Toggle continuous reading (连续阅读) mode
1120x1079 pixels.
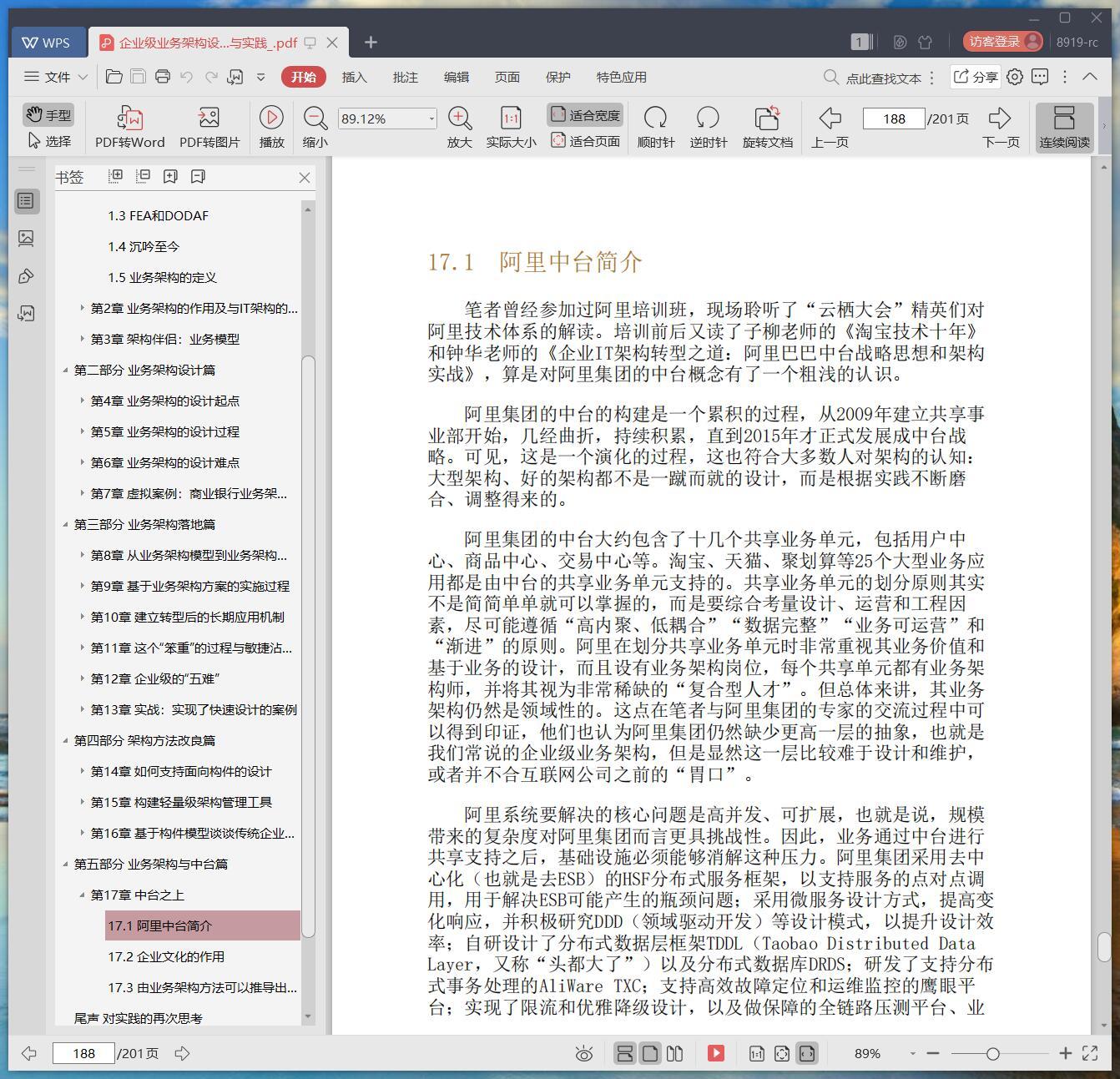(x=1064, y=127)
